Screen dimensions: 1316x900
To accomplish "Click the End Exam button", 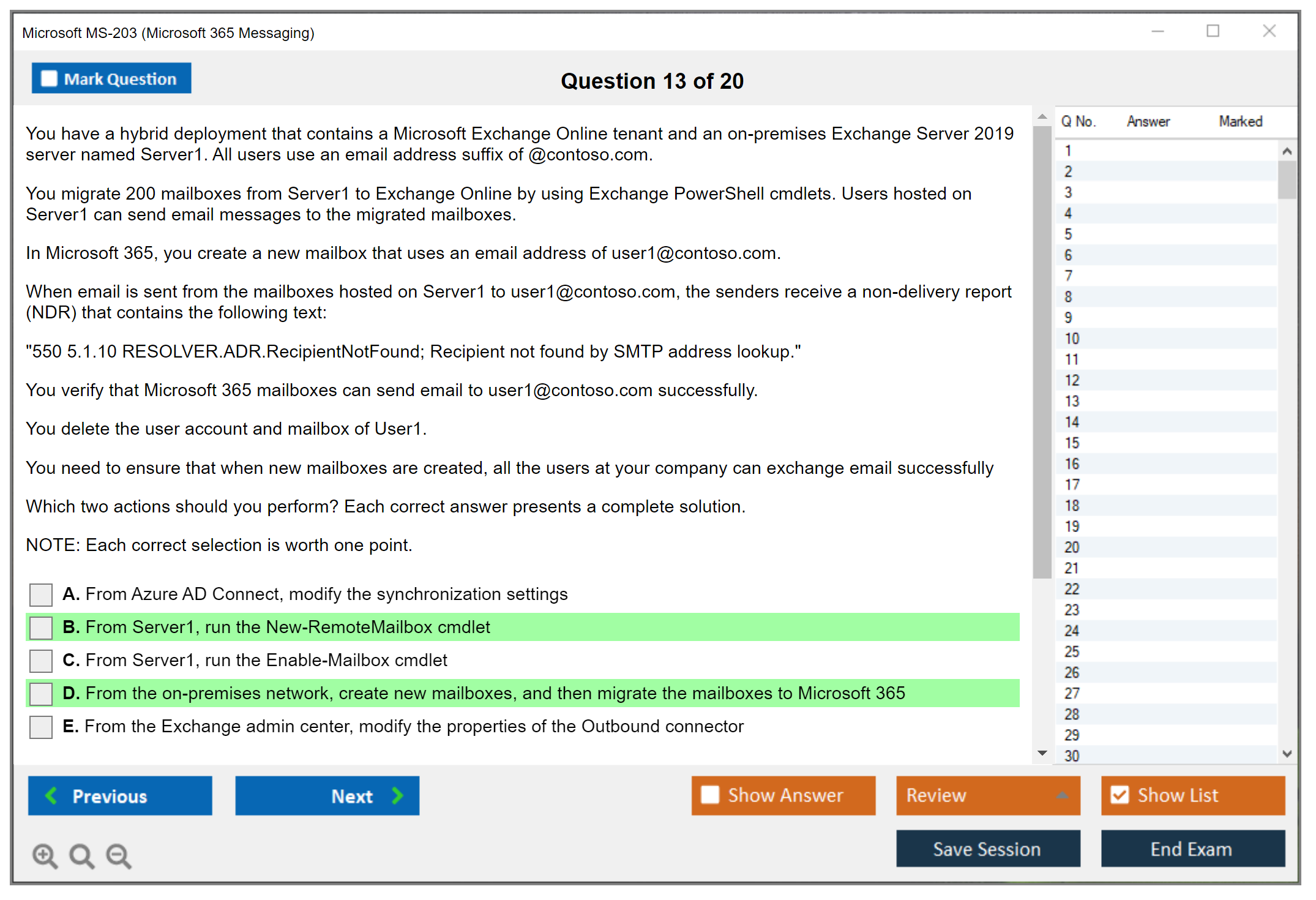I will (x=1192, y=849).
